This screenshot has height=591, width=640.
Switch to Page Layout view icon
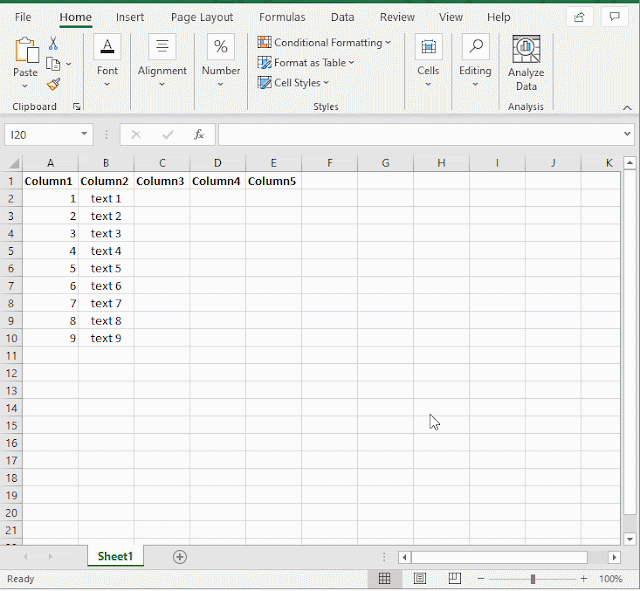pos(420,578)
